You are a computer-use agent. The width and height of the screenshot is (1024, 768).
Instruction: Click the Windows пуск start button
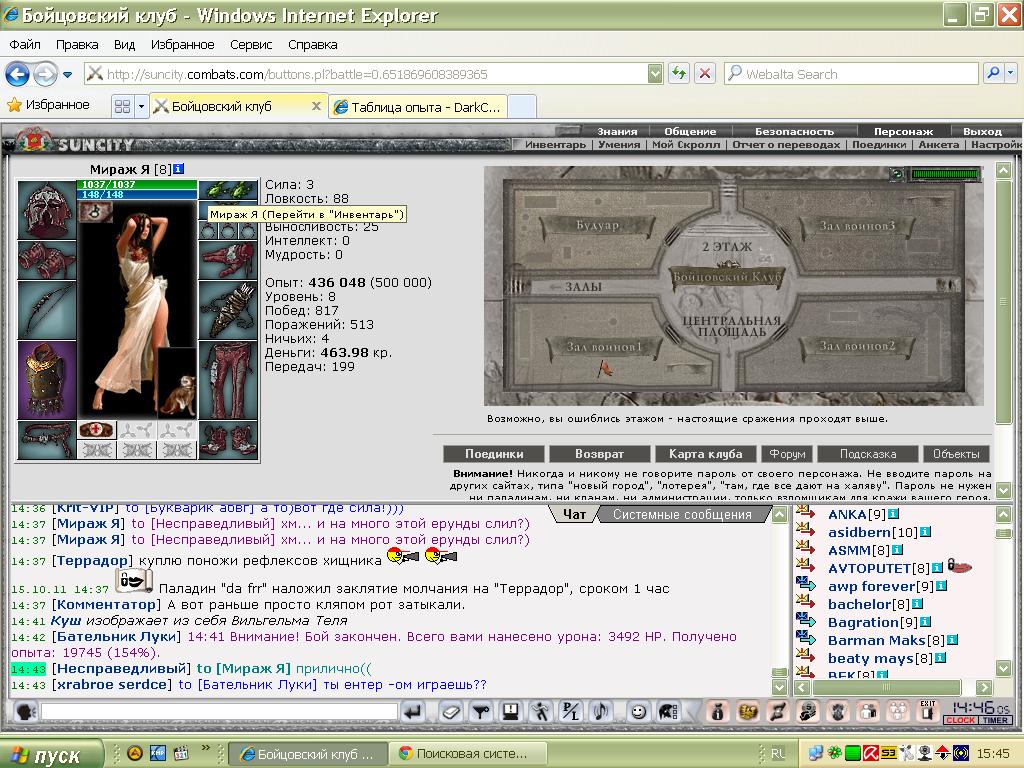(51, 754)
